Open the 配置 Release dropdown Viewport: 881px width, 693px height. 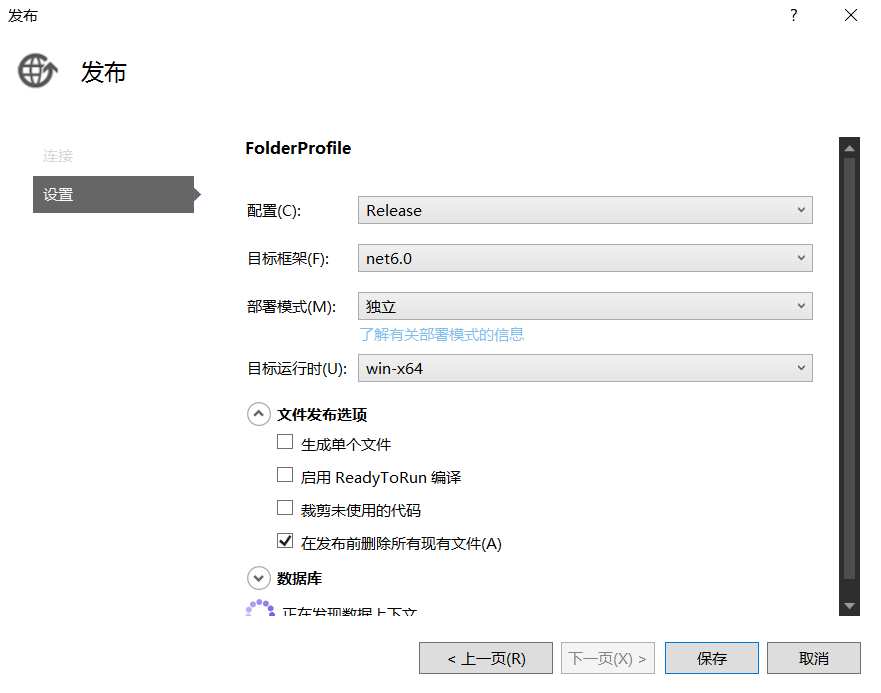tap(585, 210)
